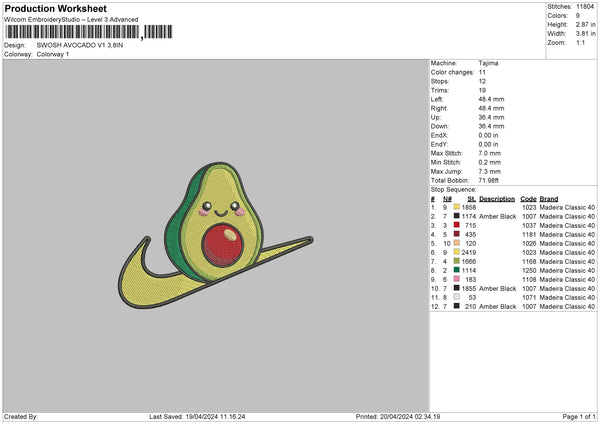The height and width of the screenshot is (424, 600).
Task: Select the color changes value '11'
Action: point(482,72)
